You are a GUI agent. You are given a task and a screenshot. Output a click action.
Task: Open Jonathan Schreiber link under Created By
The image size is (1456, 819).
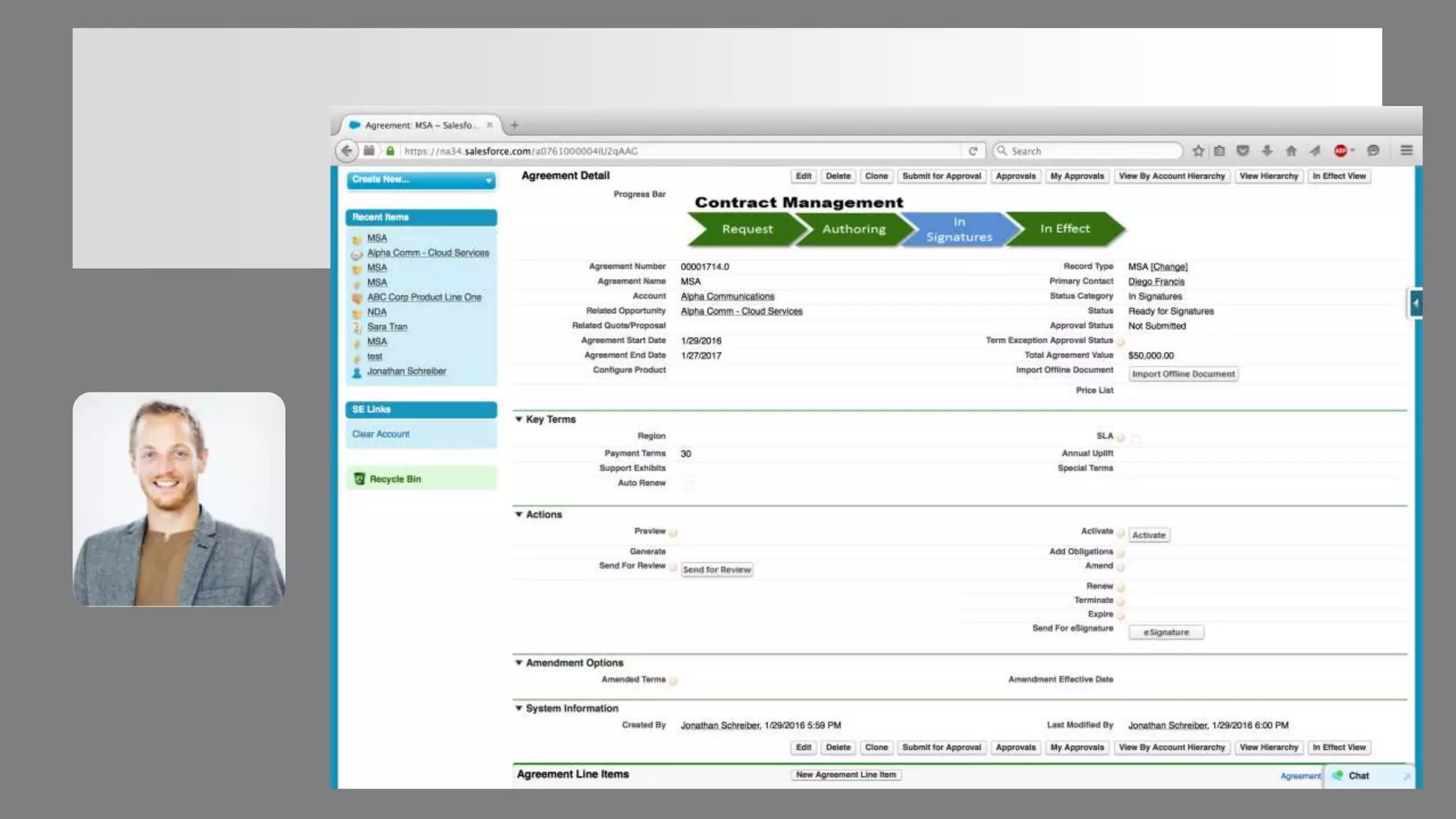click(719, 726)
